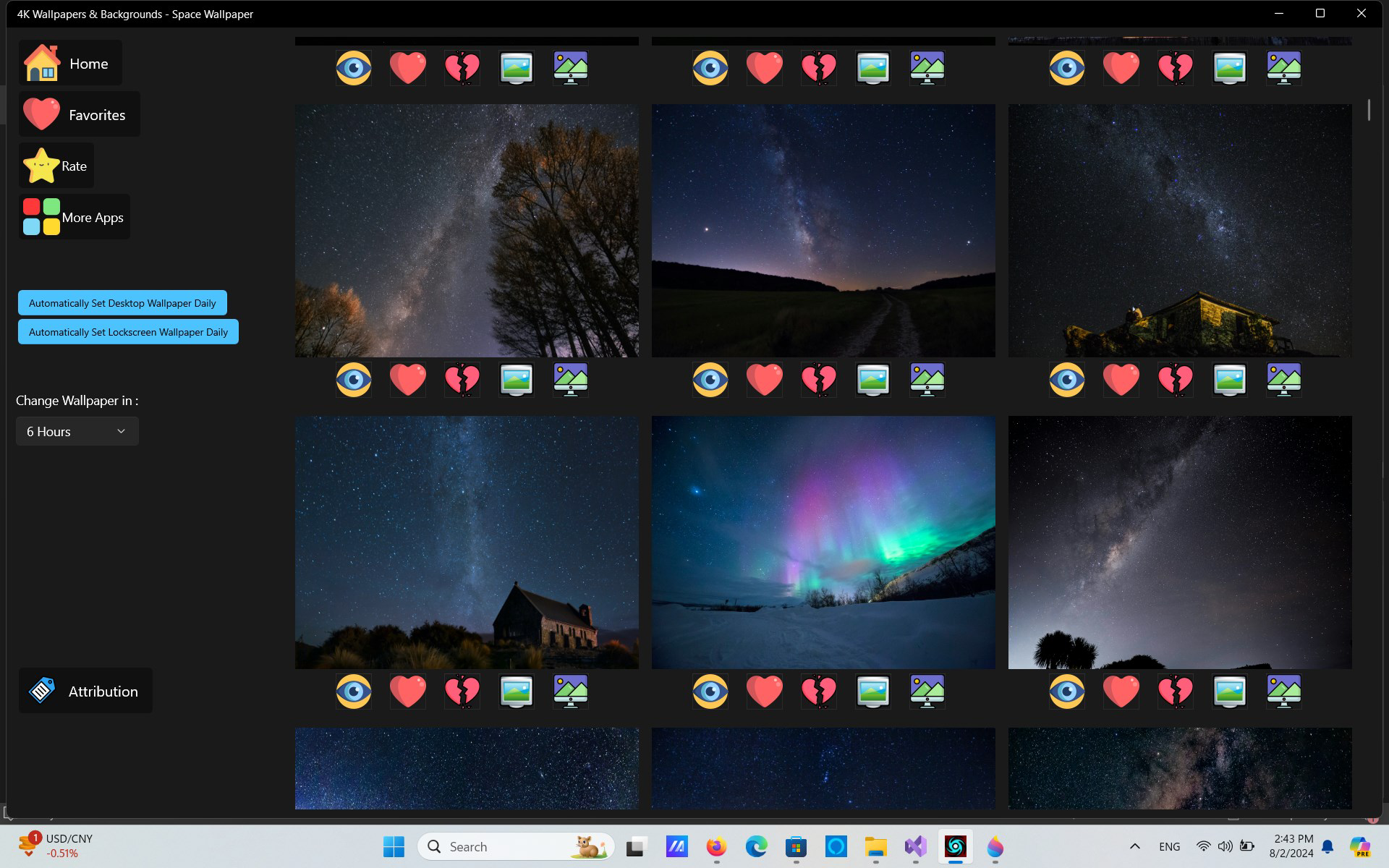Open thumbnail of church under starry sky

tap(467, 542)
